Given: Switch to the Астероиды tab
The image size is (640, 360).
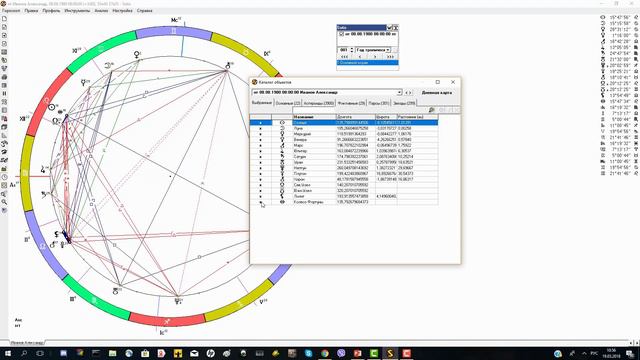Looking at the screenshot, I should coord(319,103).
